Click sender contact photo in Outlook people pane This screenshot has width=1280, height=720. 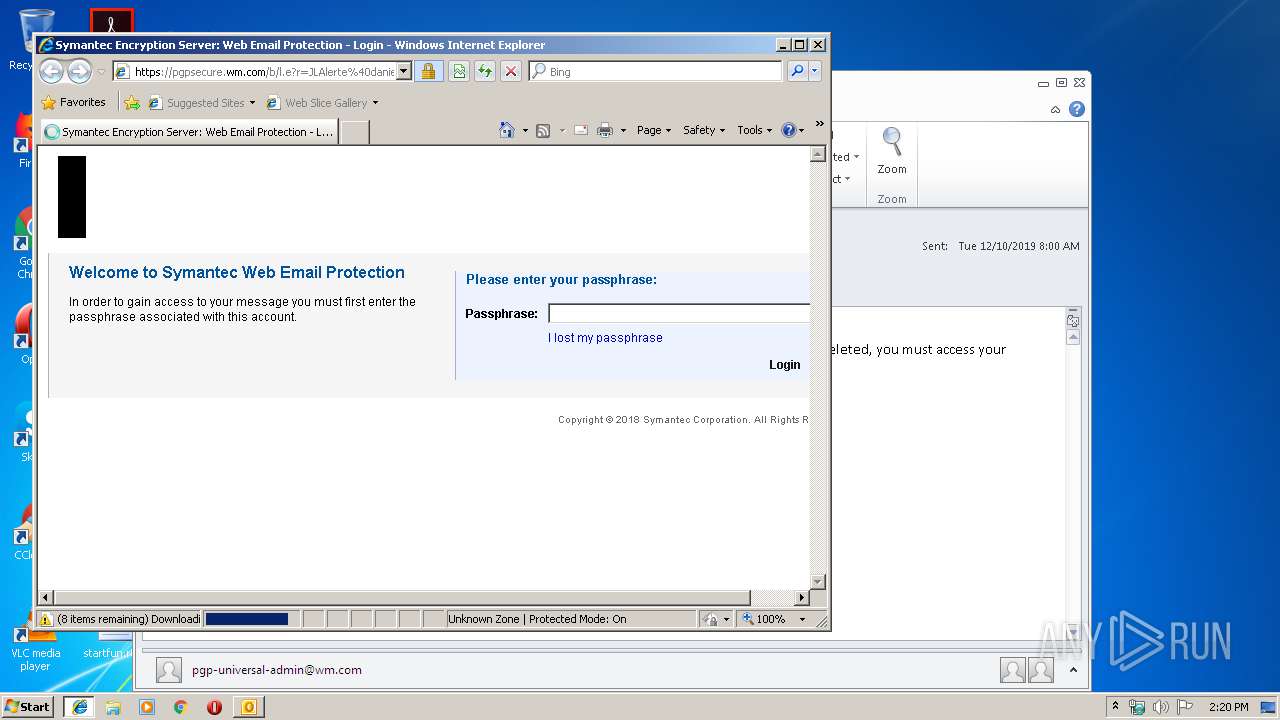point(169,670)
